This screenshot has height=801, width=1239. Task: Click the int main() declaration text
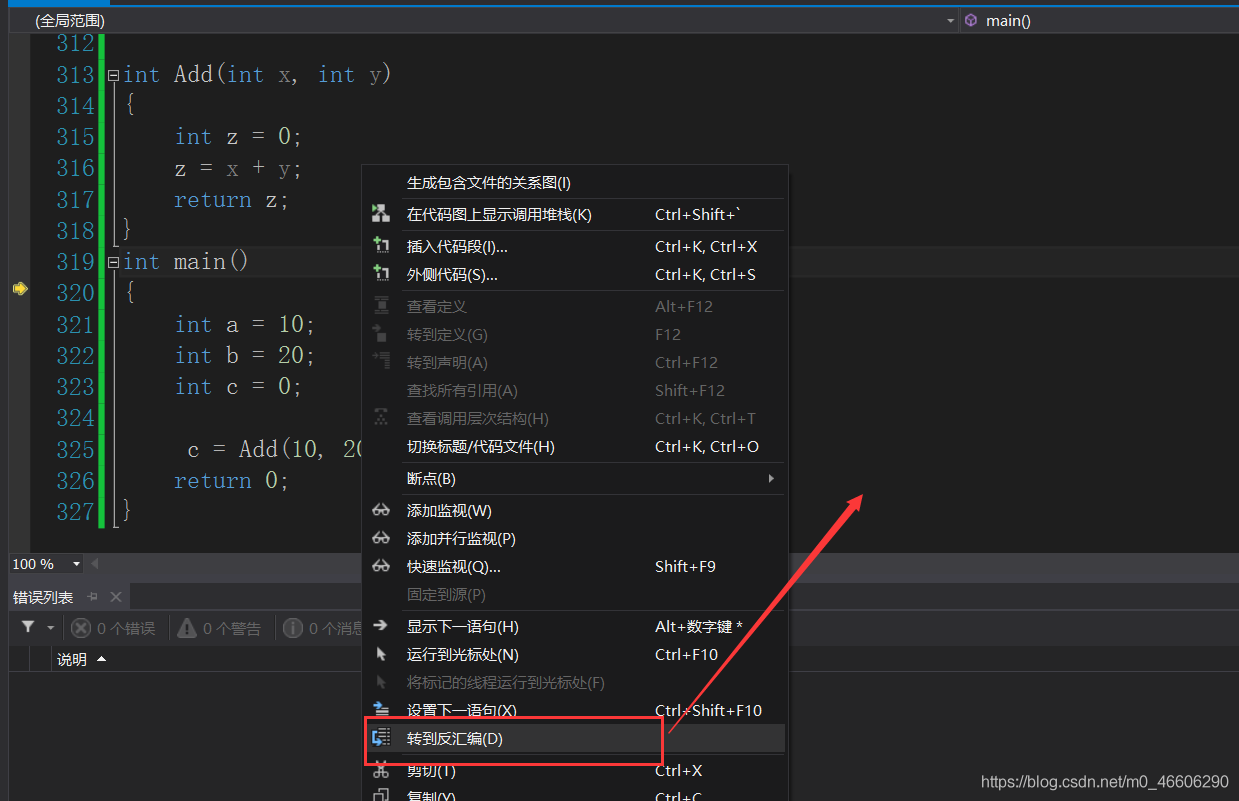[x=186, y=262]
